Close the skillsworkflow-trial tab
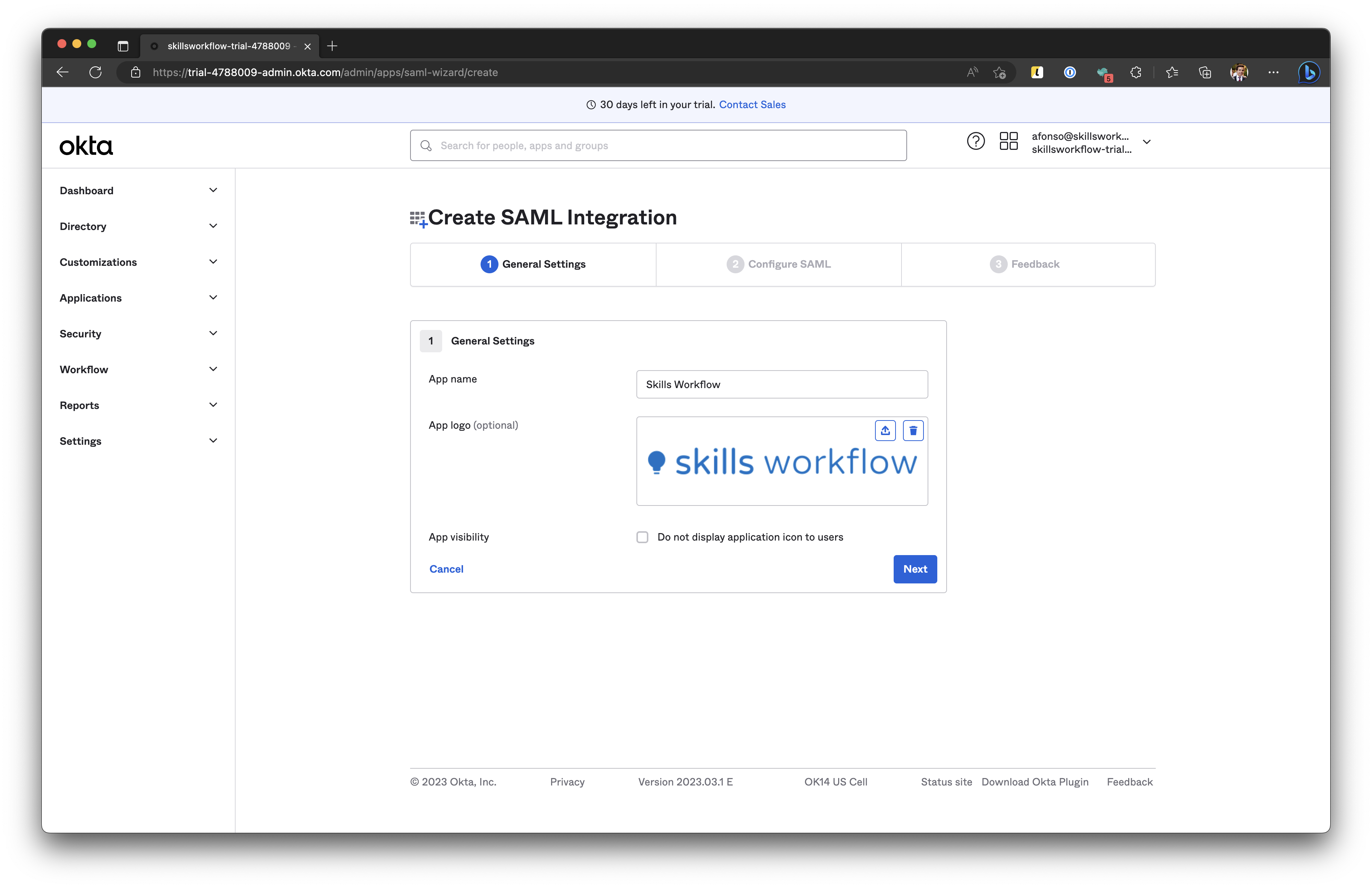1372x888 pixels. 307,46
